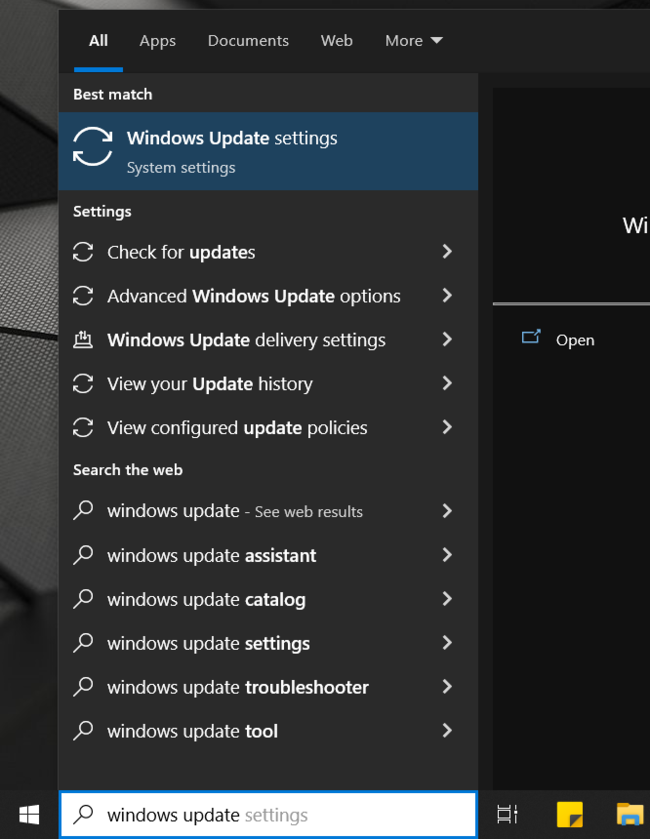650x839 pixels.
Task: Select 'windows update catalog' suggestion
Action: click(x=268, y=599)
